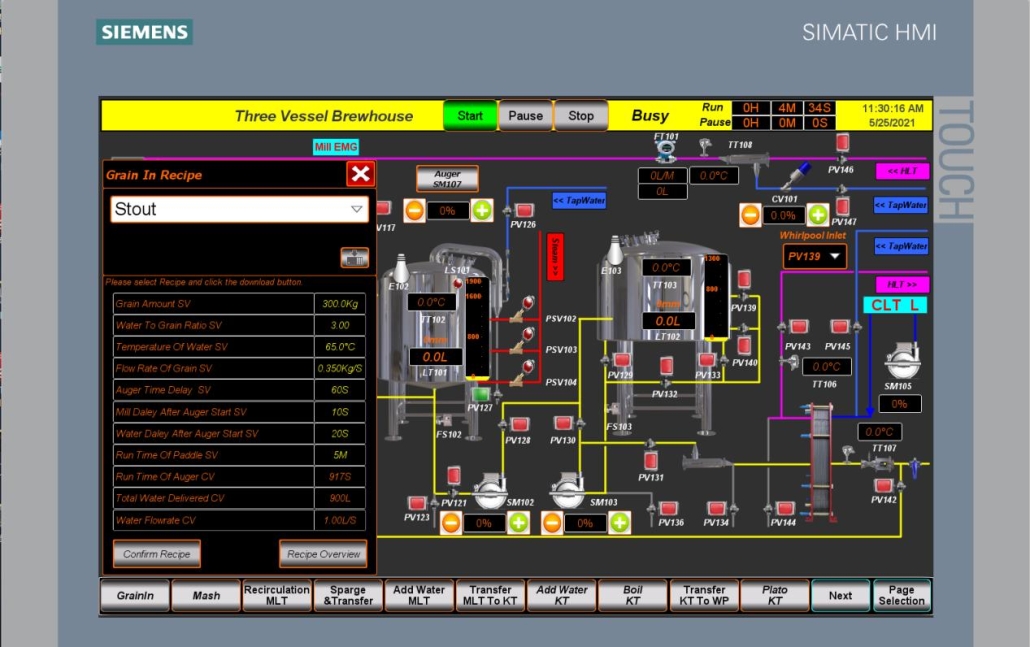Increase CV101 opening with plus button
This screenshot has height=647, width=1030.
tap(818, 215)
